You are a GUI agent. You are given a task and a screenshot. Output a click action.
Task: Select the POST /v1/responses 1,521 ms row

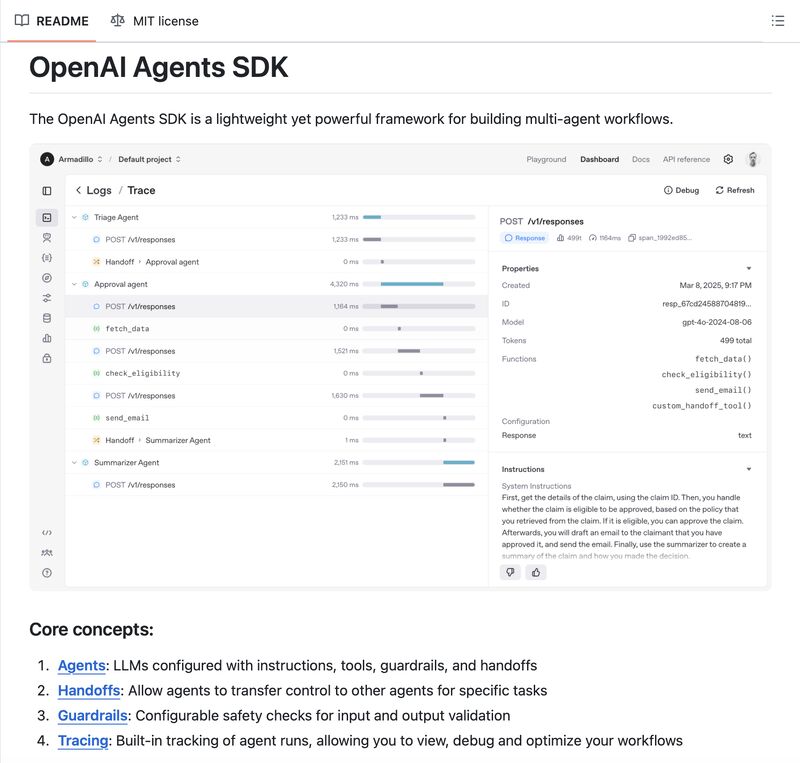[277, 351]
